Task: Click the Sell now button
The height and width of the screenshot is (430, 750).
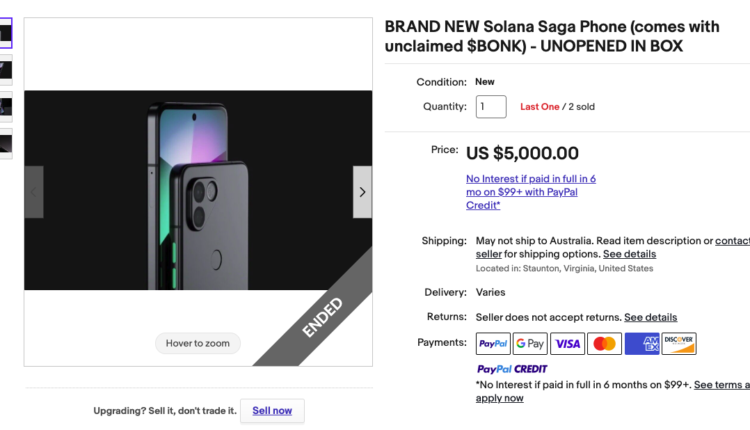Action: (272, 410)
